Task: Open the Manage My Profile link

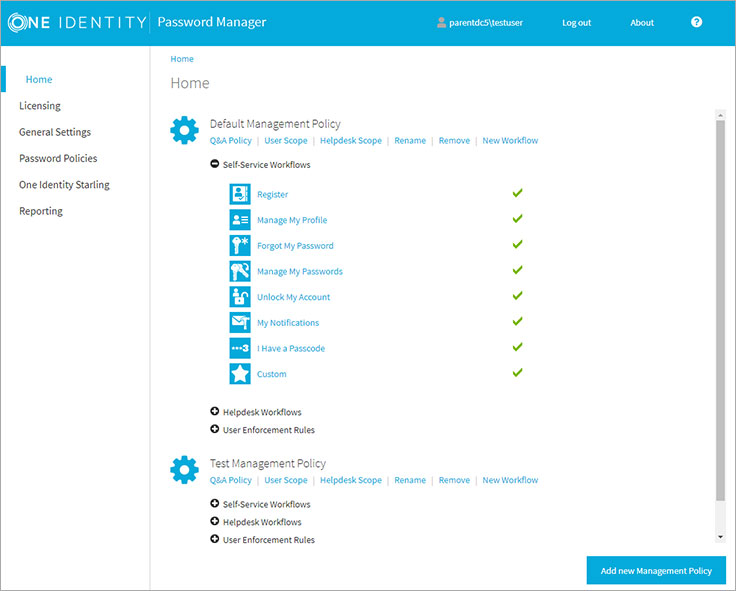Action: pos(292,220)
